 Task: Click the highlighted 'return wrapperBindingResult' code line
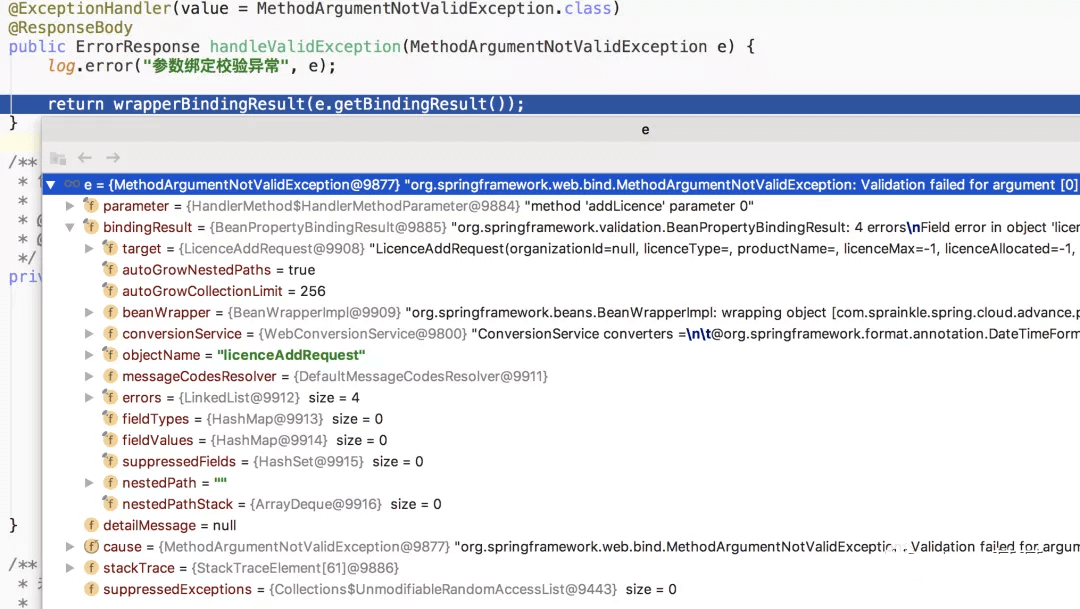click(x=540, y=105)
